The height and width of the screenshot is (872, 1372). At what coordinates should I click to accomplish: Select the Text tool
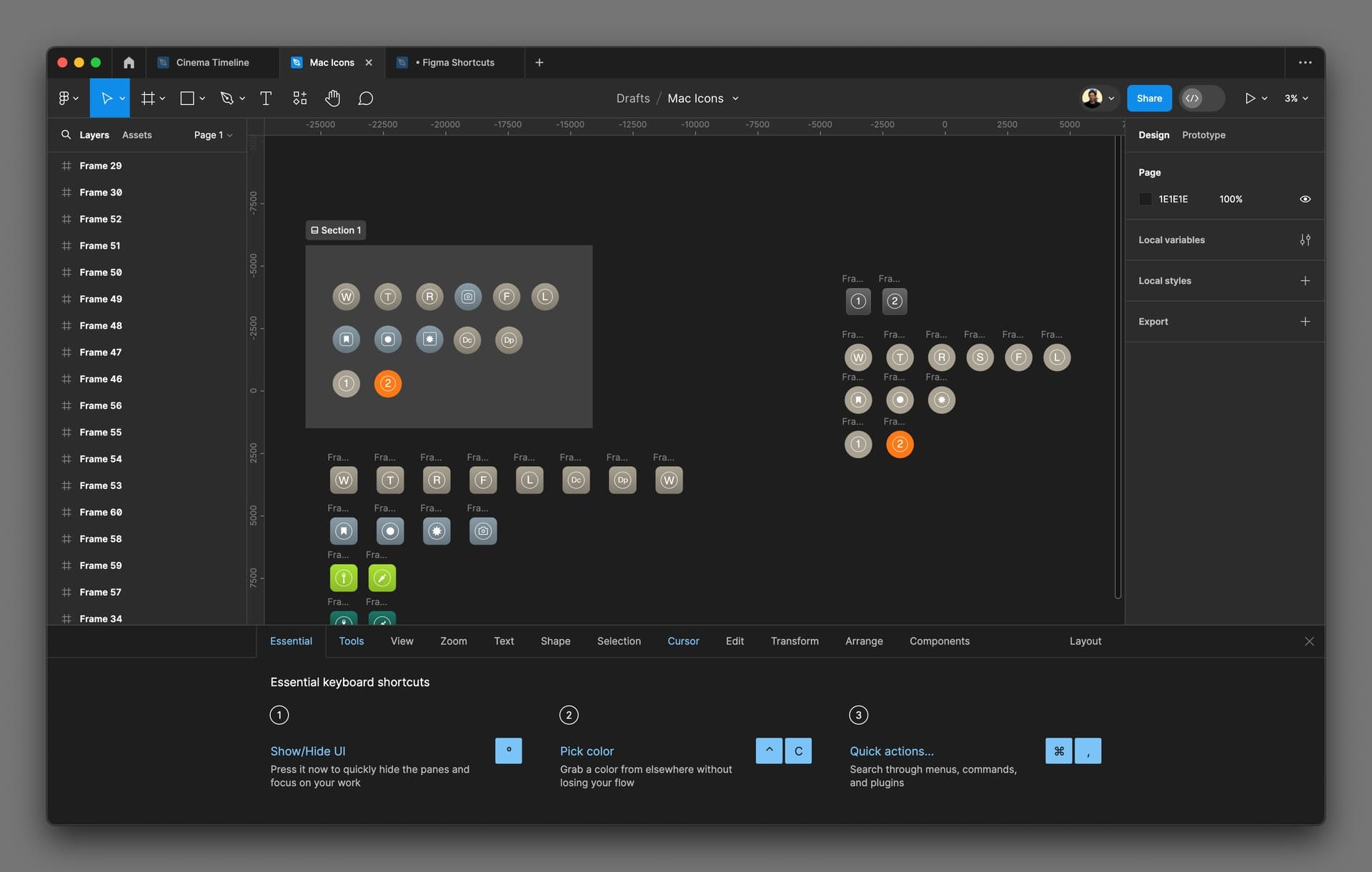[x=266, y=98]
